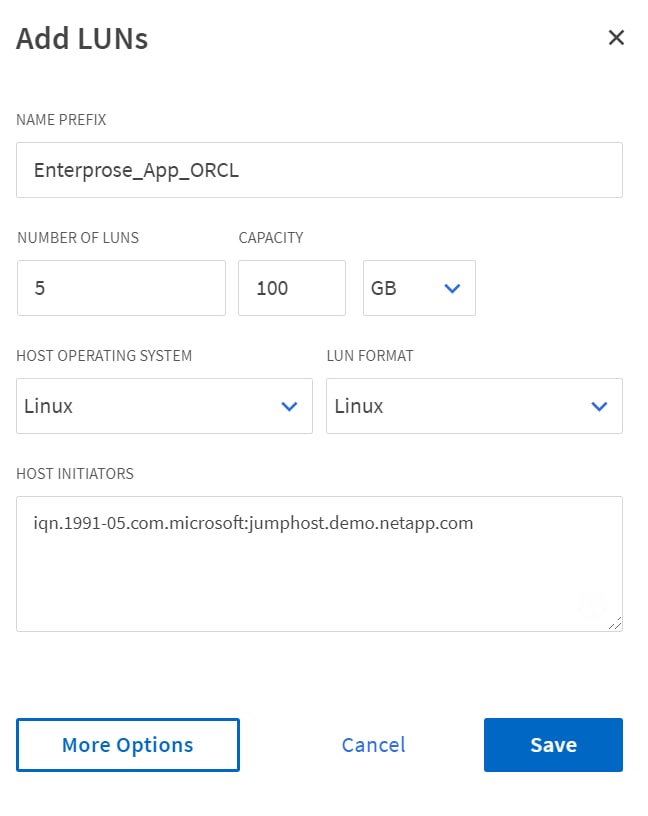Click the Host Operating System chevron arrow
Viewport: 648px width, 816px height.
click(x=289, y=406)
